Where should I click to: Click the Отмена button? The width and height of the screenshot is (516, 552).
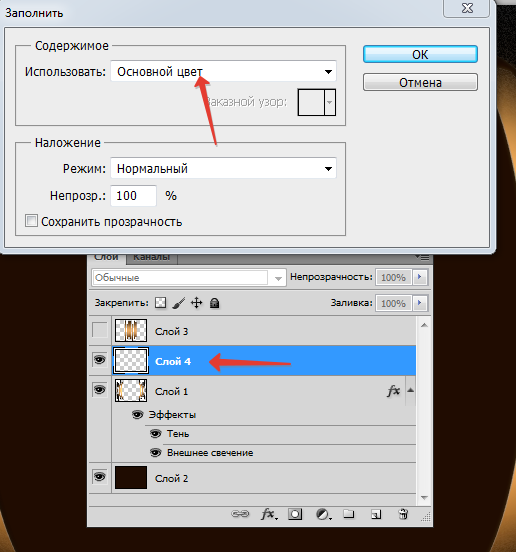pos(420,82)
